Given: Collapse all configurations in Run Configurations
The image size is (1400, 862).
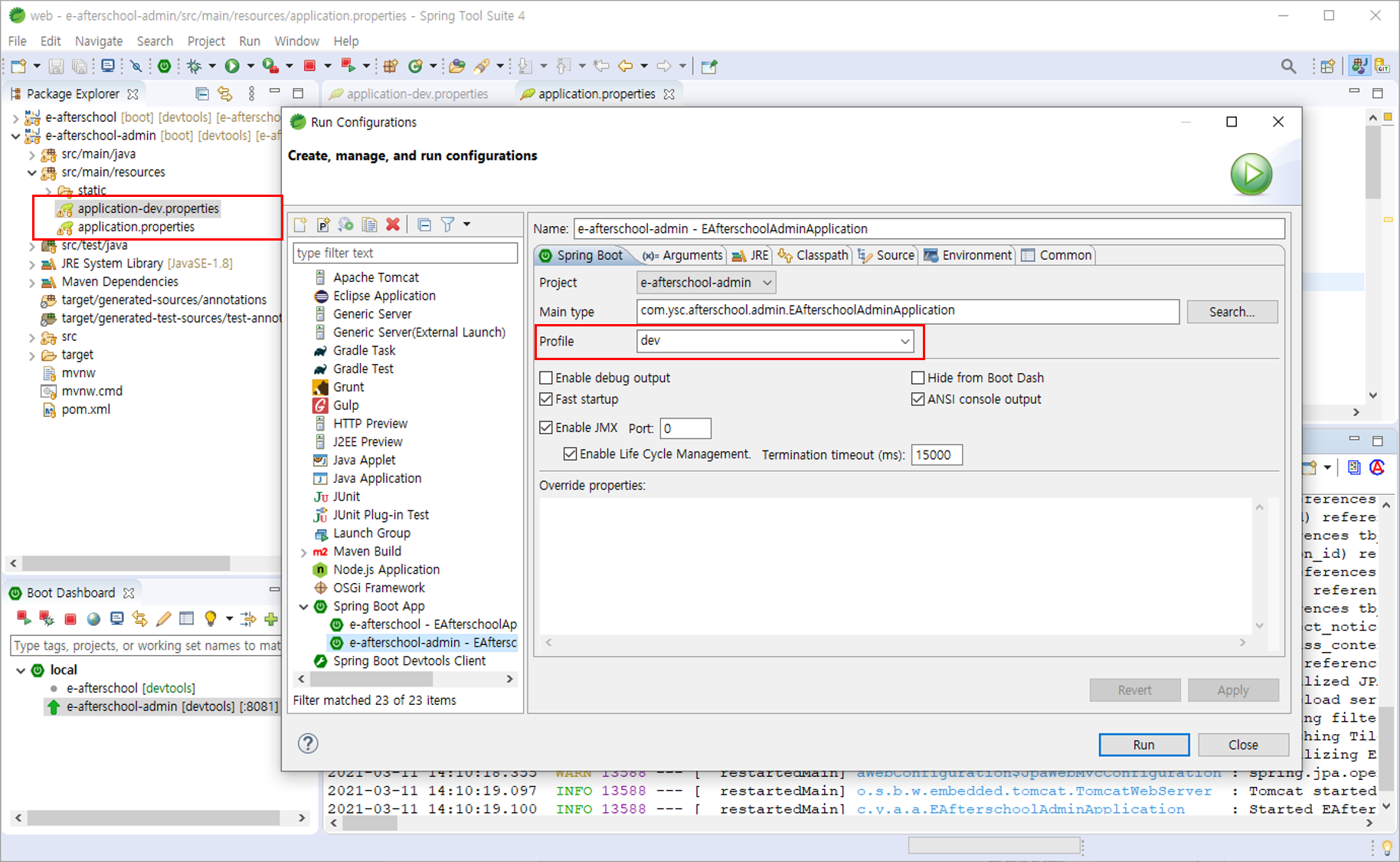Looking at the screenshot, I should (x=424, y=225).
